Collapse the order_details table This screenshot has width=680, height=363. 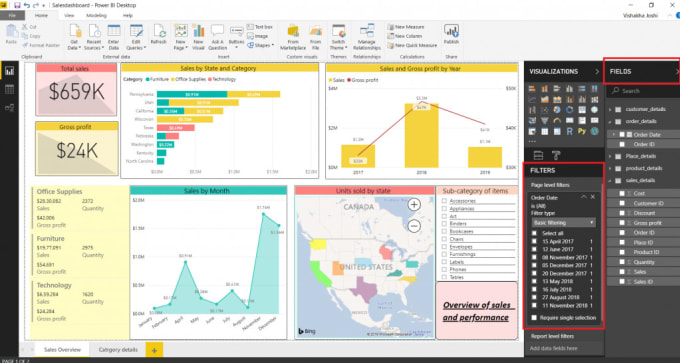610,121
